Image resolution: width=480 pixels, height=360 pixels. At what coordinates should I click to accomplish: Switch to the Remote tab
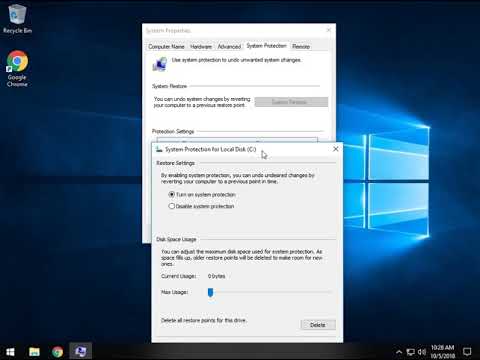tap(301, 47)
